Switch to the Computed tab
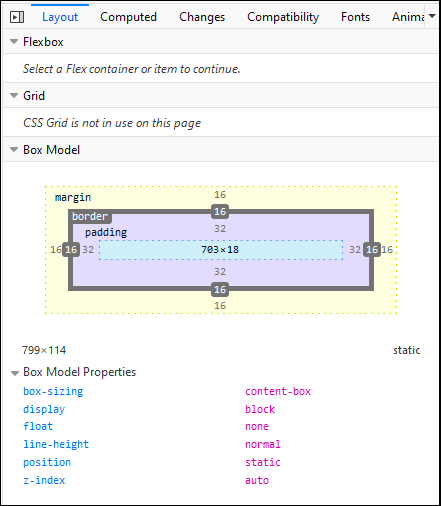This screenshot has height=506, width=441. pos(128,17)
